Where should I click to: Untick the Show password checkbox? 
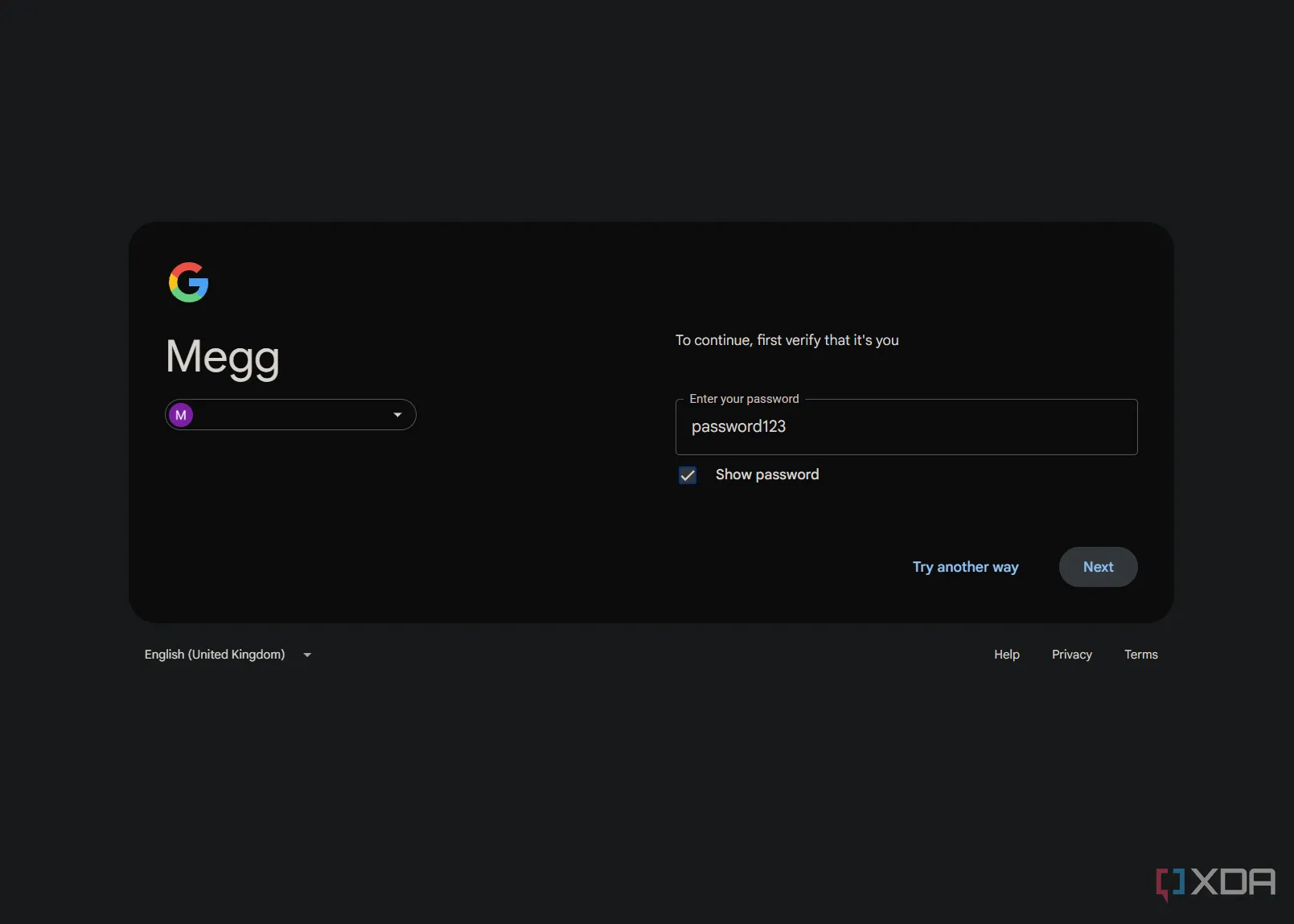pyautogui.click(x=688, y=475)
